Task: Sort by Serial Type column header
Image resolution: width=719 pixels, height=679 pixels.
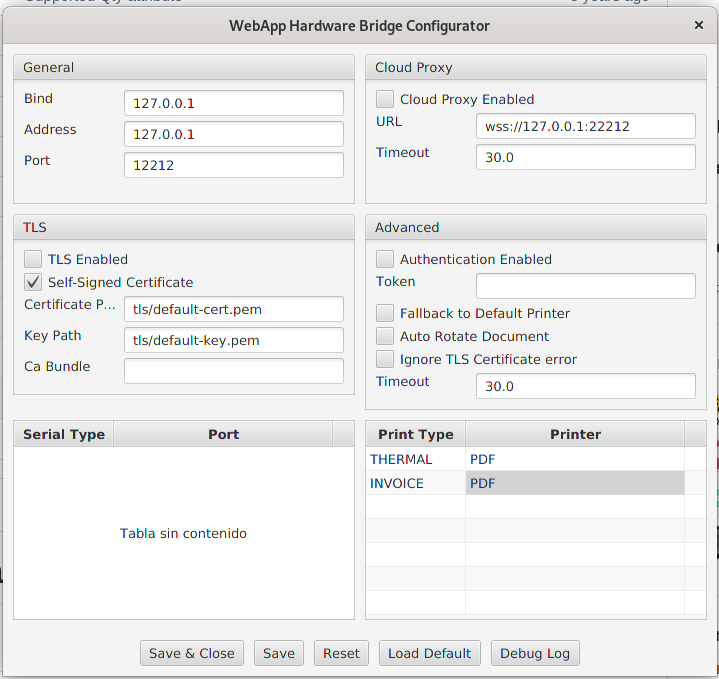Action: click(x=64, y=434)
